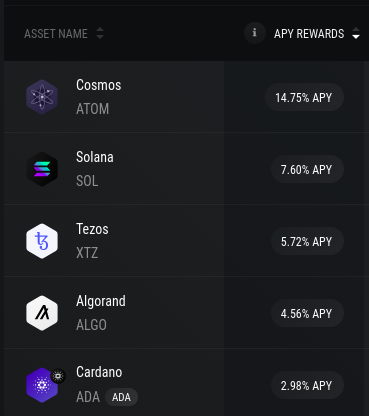Open the Cosmos asset name
369x416 pixels.
pyautogui.click(x=99, y=85)
